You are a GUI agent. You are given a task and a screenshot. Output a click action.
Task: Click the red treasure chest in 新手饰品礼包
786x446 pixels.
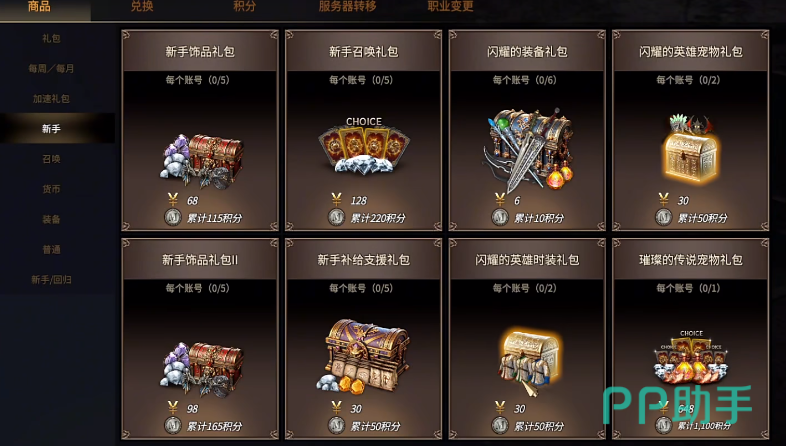(202, 161)
